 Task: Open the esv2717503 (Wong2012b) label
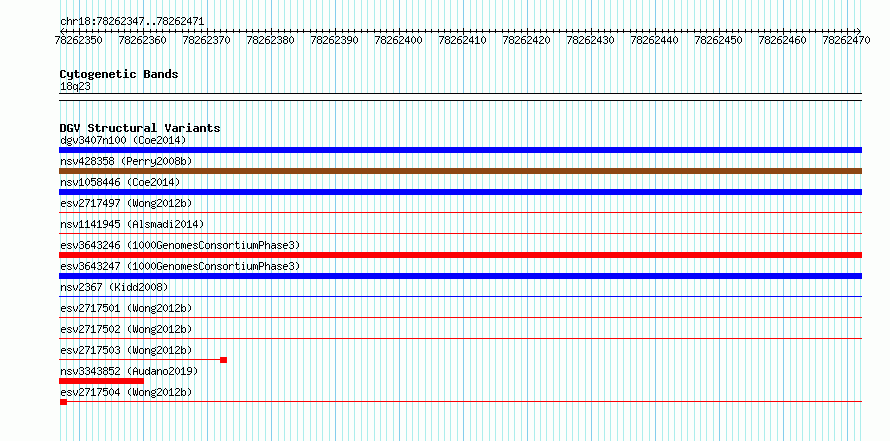pos(126,350)
